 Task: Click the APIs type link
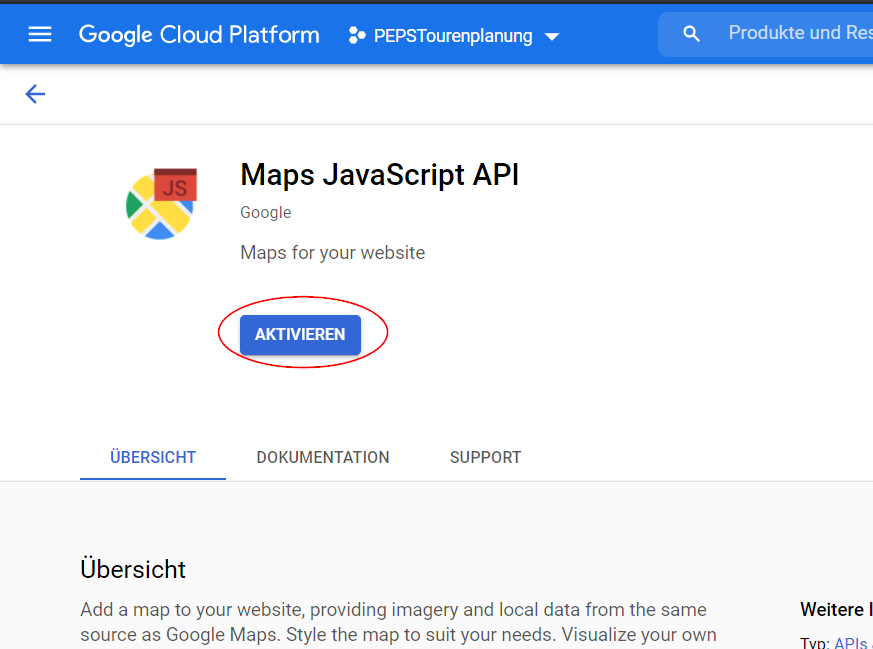coord(850,643)
